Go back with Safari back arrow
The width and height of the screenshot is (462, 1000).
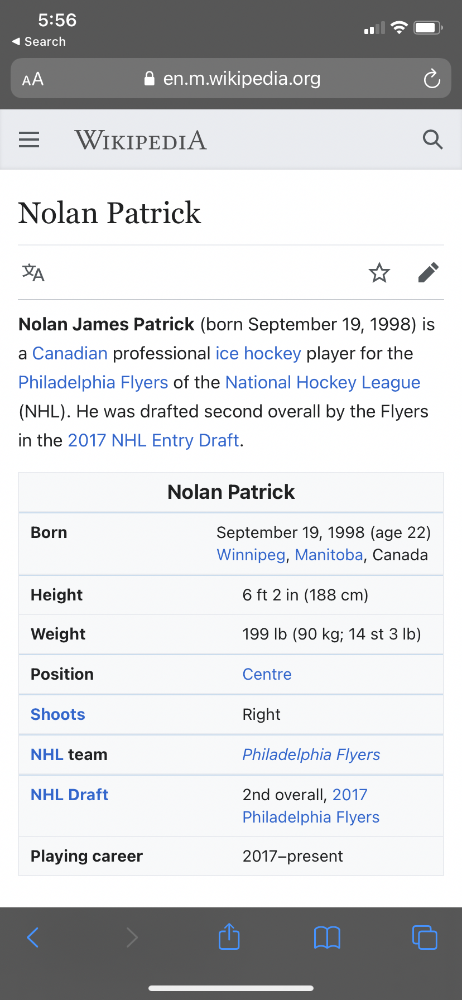(x=33, y=938)
